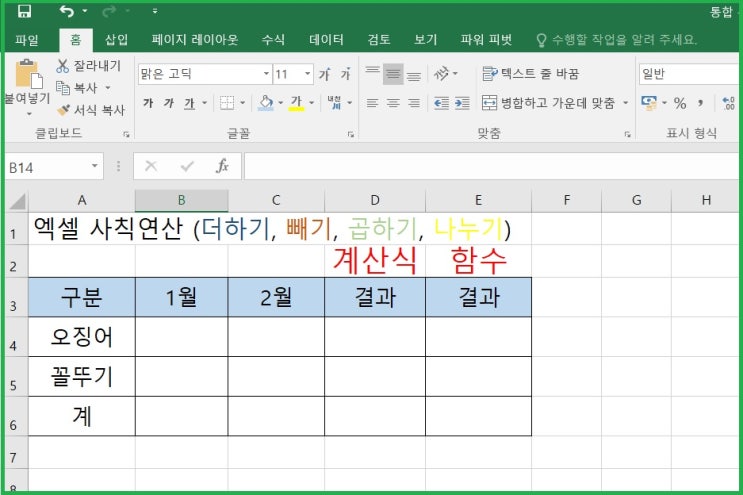
Task: Toggle 텍스트 줄 바꿈 wrap text
Action: (531, 74)
